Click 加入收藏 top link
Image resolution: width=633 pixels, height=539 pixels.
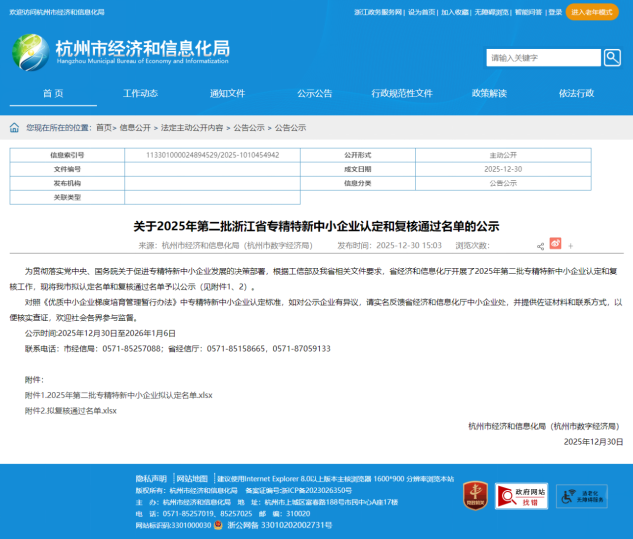(455, 12)
